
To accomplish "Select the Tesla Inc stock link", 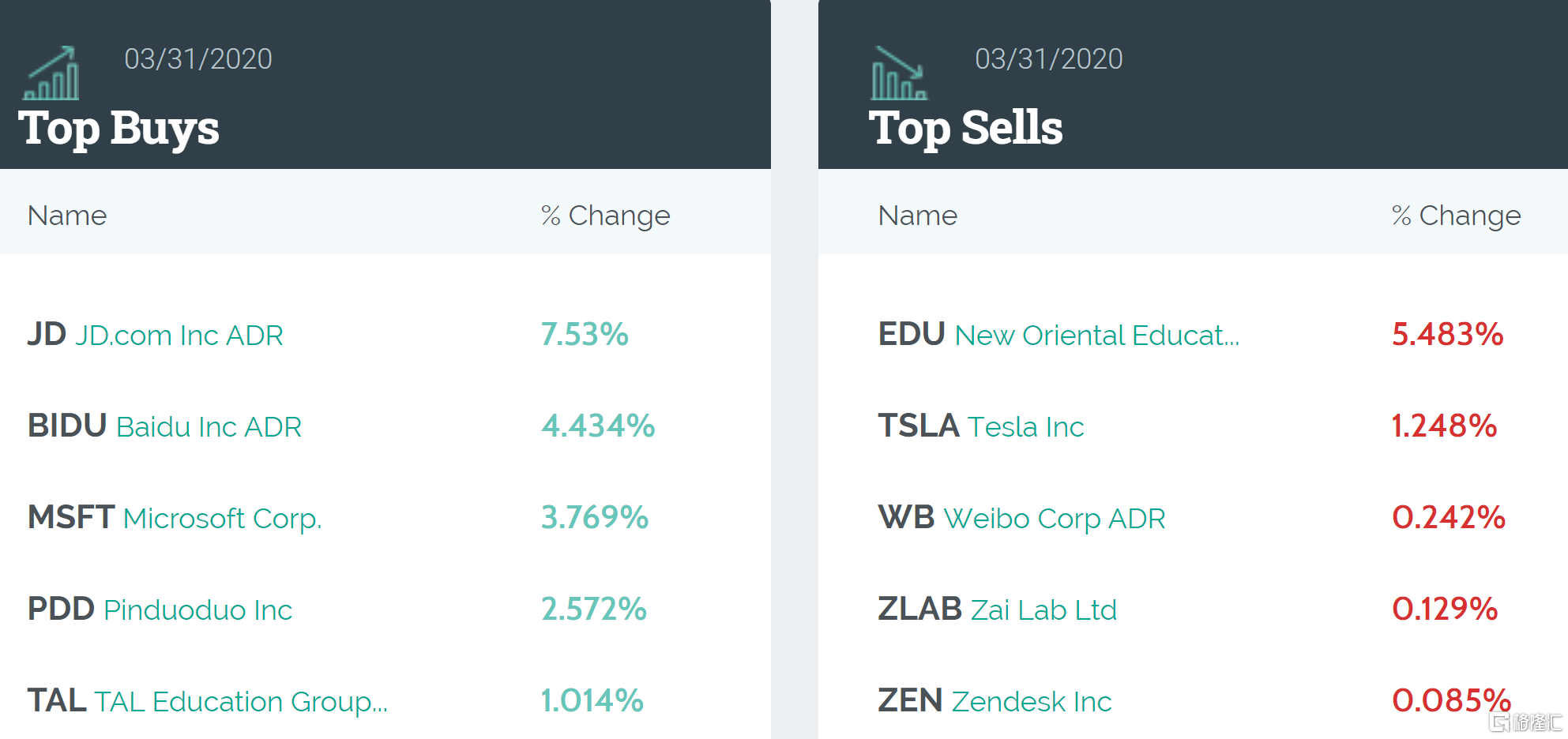I will [1025, 427].
